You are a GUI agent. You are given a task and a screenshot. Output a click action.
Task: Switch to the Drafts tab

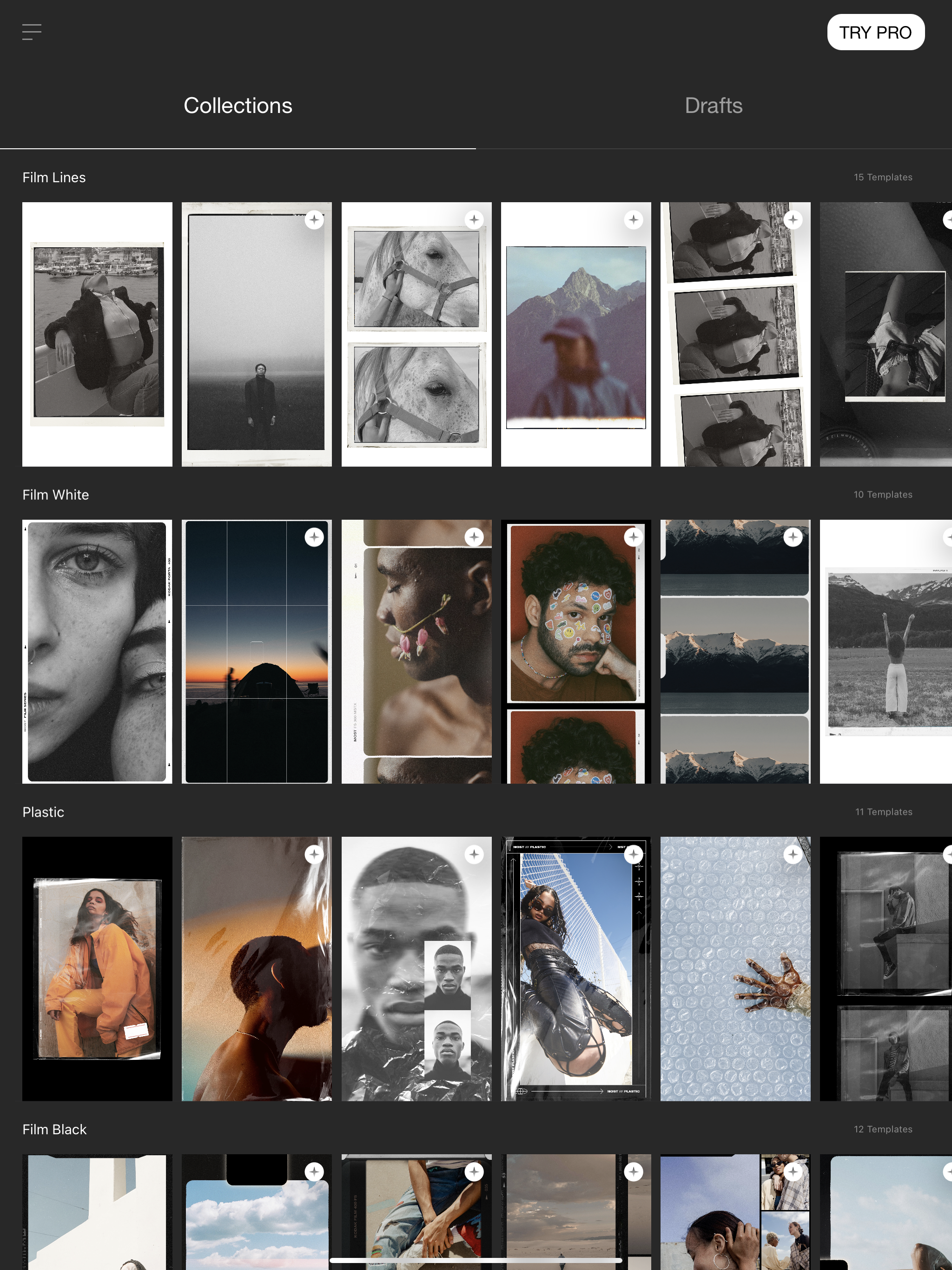pyautogui.click(x=713, y=106)
